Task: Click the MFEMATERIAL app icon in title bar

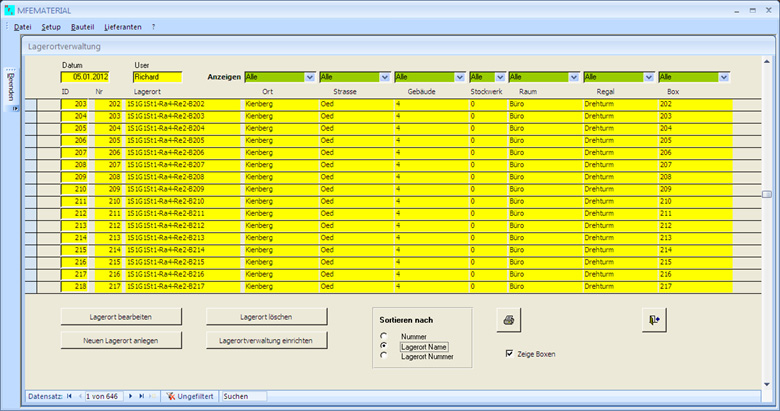Action: (x=10, y=9)
